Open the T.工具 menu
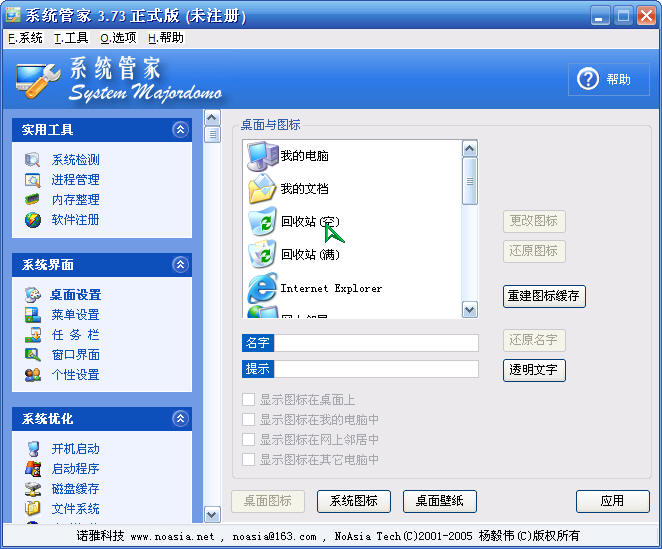This screenshot has width=662, height=549. coord(71,38)
